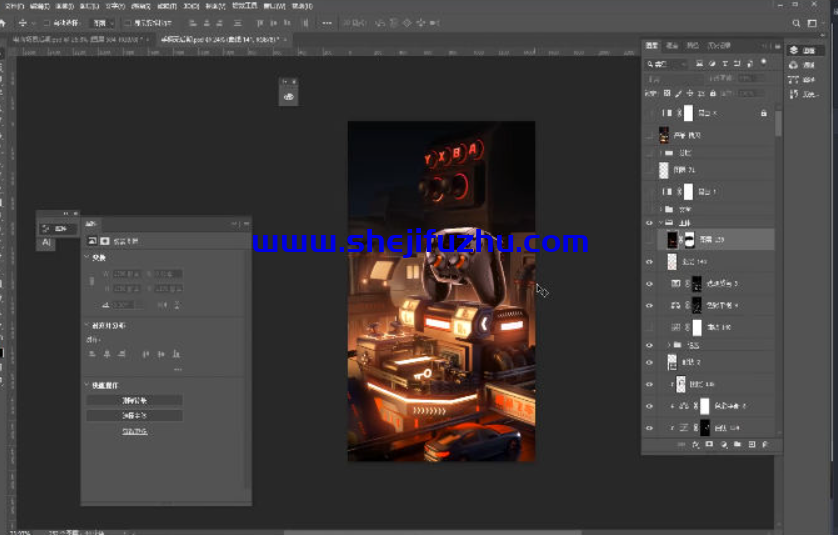
Task: Click lock transparent pixels icon in Layers panel
Action: [x=667, y=93]
